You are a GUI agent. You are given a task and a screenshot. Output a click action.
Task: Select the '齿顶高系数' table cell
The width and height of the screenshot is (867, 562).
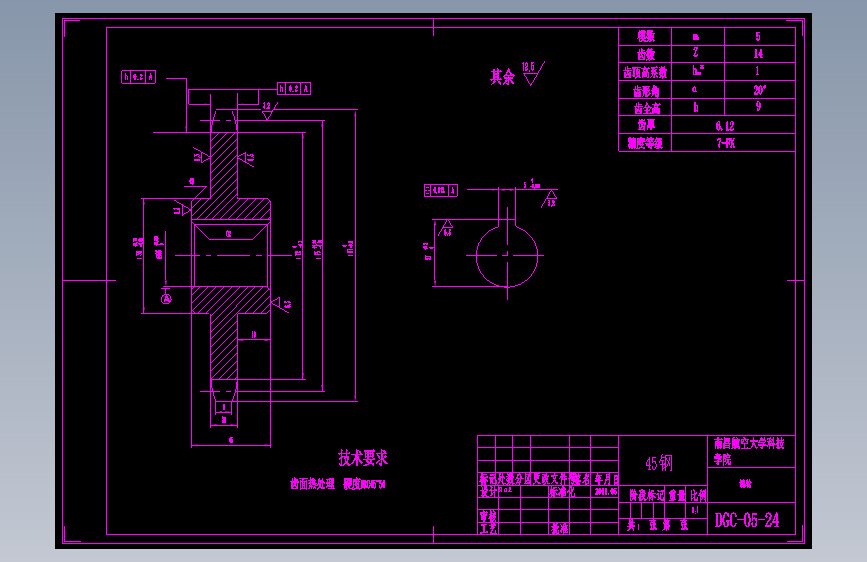pyautogui.click(x=645, y=72)
